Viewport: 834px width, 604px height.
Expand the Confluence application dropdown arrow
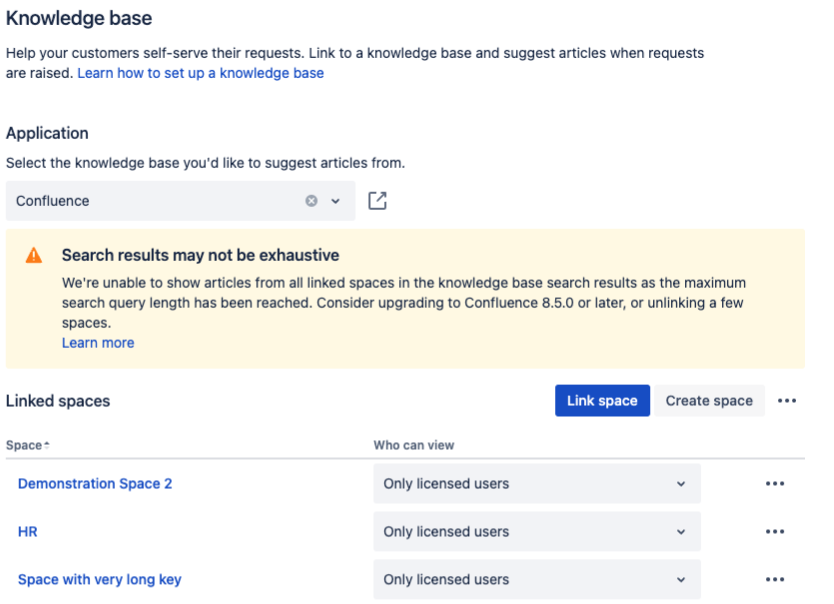[x=336, y=201]
